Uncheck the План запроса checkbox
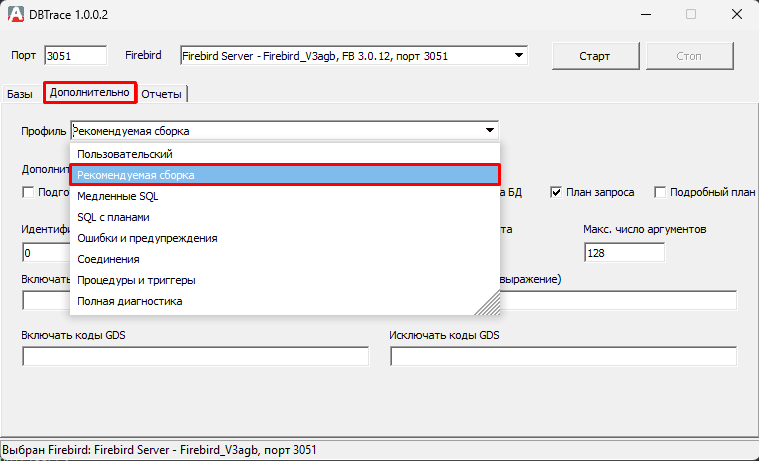The height and width of the screenshot is (461, 759). point(556,192)
